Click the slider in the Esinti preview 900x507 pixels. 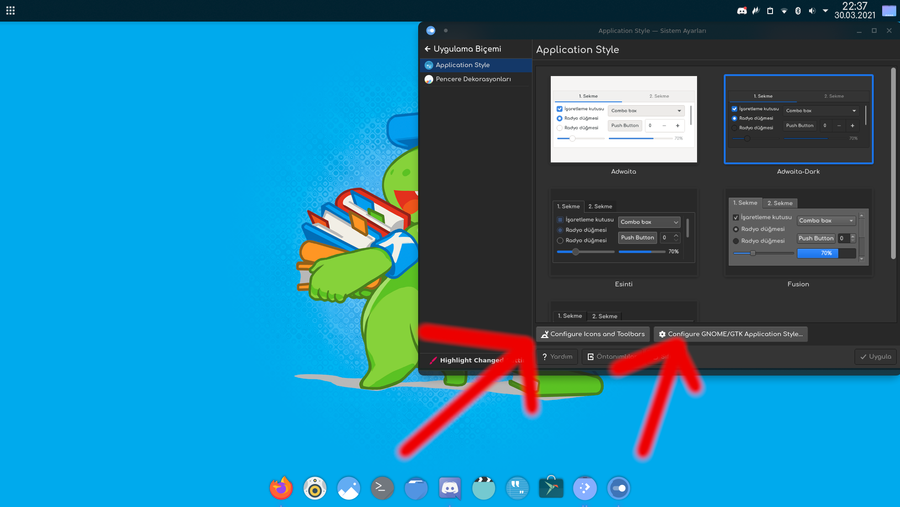click(x=585, y=252)
